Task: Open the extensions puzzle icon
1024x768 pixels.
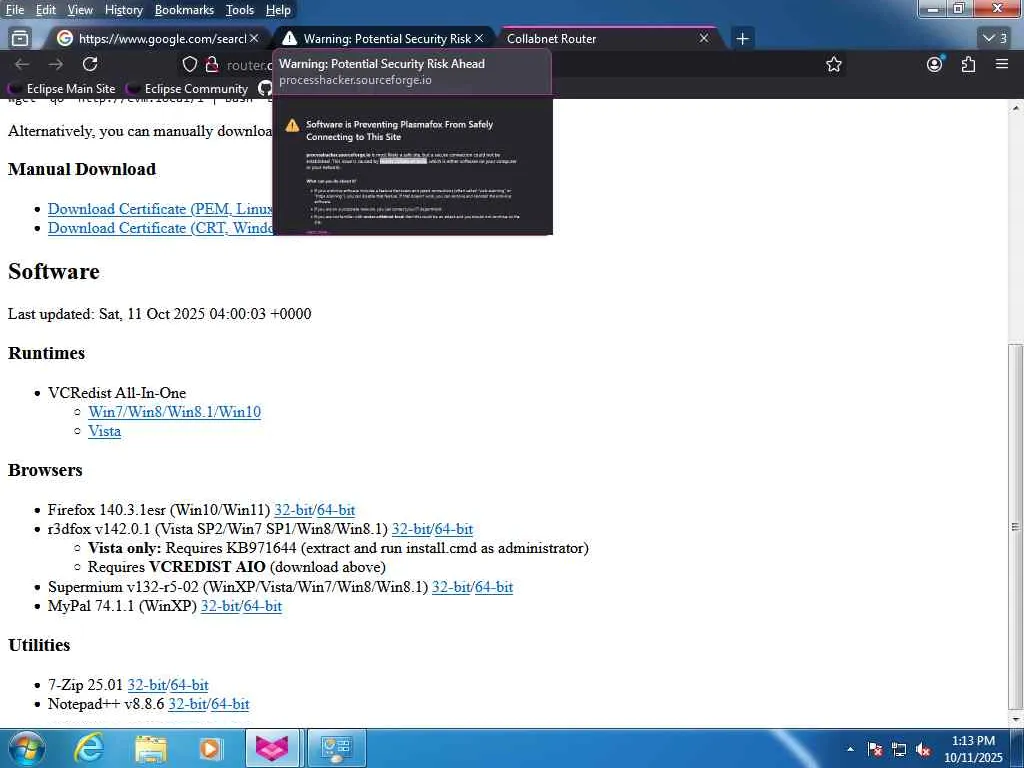Action: pyautogui.click(x=968, y=64)
